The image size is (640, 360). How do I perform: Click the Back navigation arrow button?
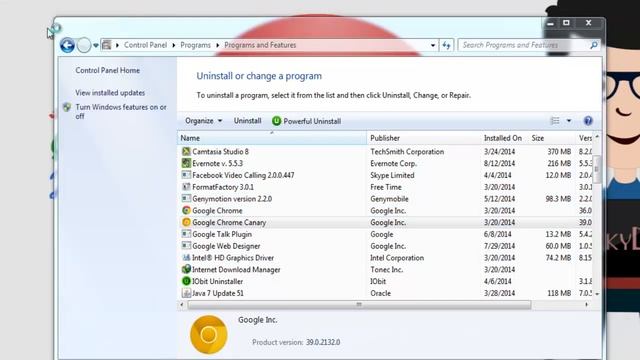coord(67,45)
